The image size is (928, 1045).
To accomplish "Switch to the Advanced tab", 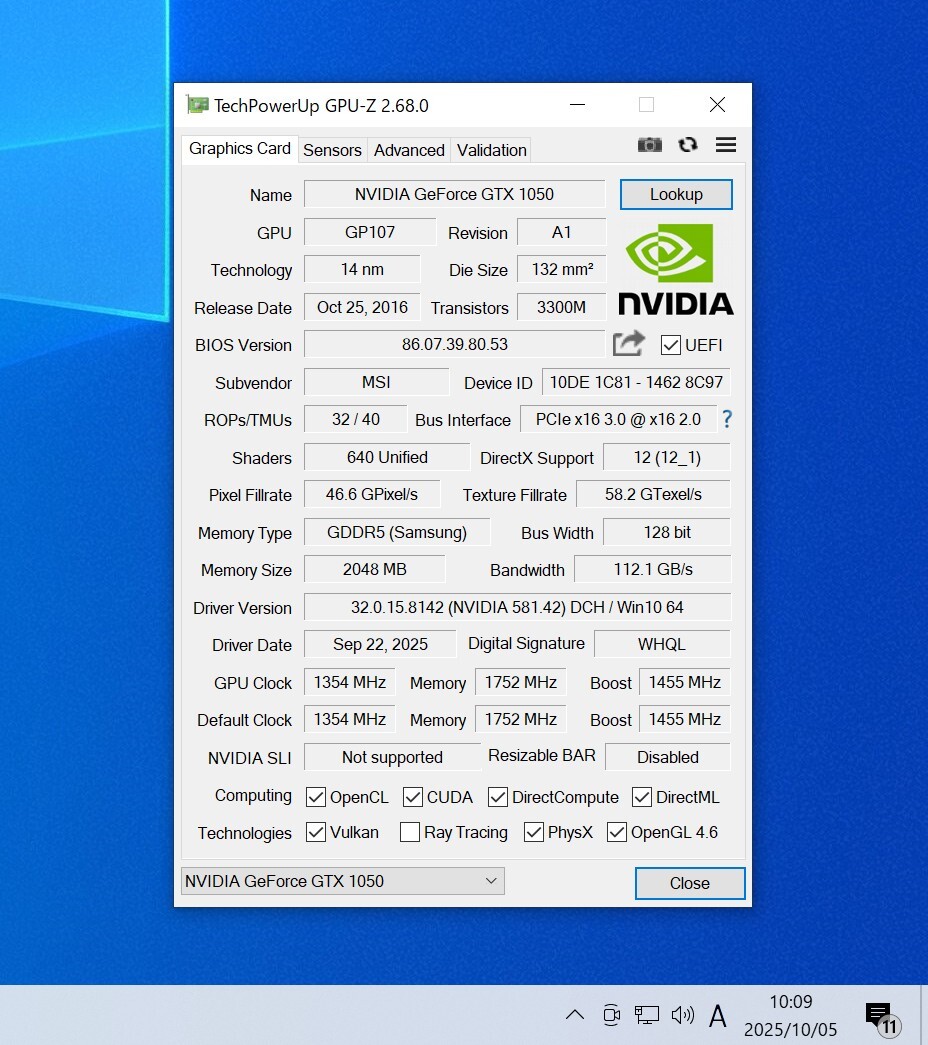I will tap(409, 150).
